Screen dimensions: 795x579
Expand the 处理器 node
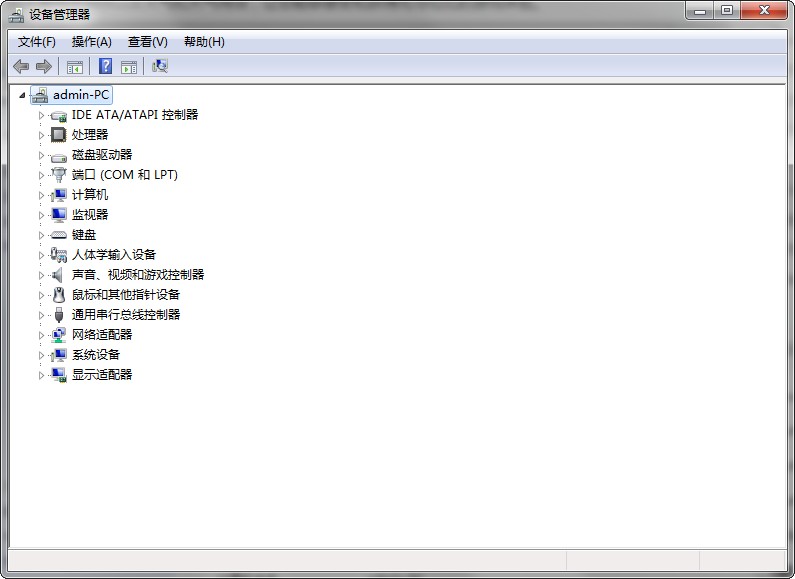[42, 135]
